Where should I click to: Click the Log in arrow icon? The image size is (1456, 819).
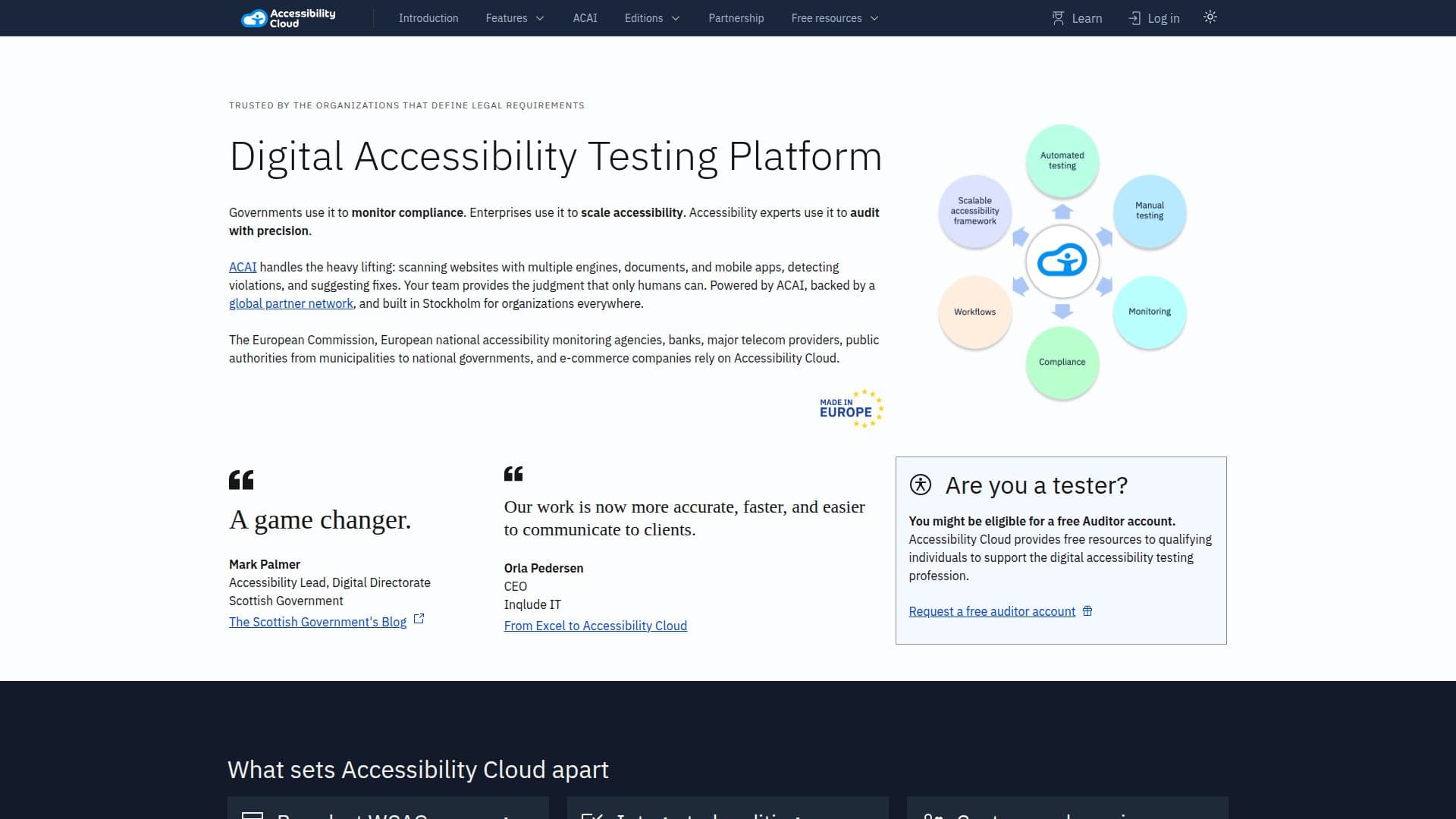pos(1134,18)
